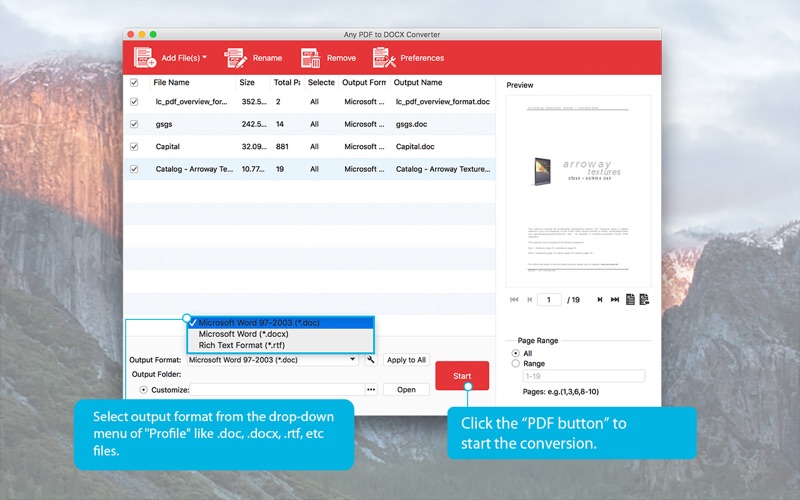
Task: Select the Customize output folder radio
Action: (143, 390)
